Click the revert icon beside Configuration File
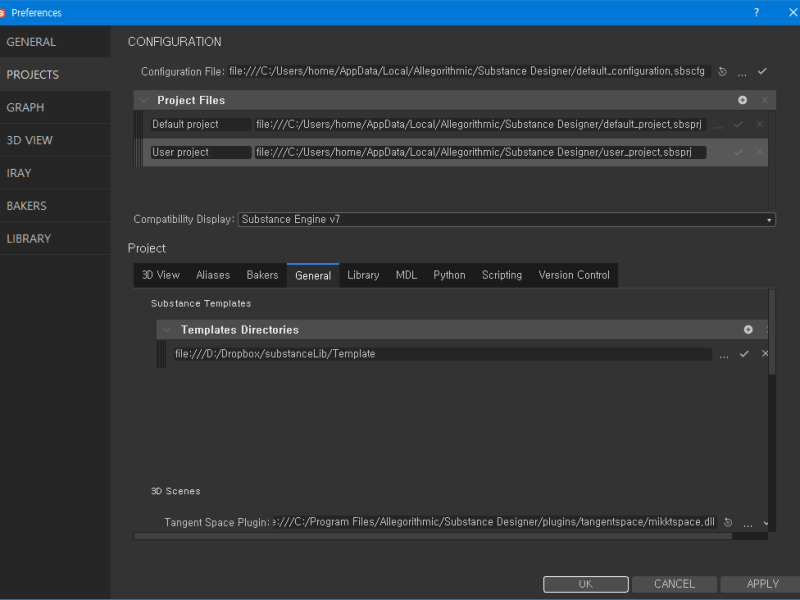This screenshot has width=800, height=600. pyautogui.click(x=722, y=71)
